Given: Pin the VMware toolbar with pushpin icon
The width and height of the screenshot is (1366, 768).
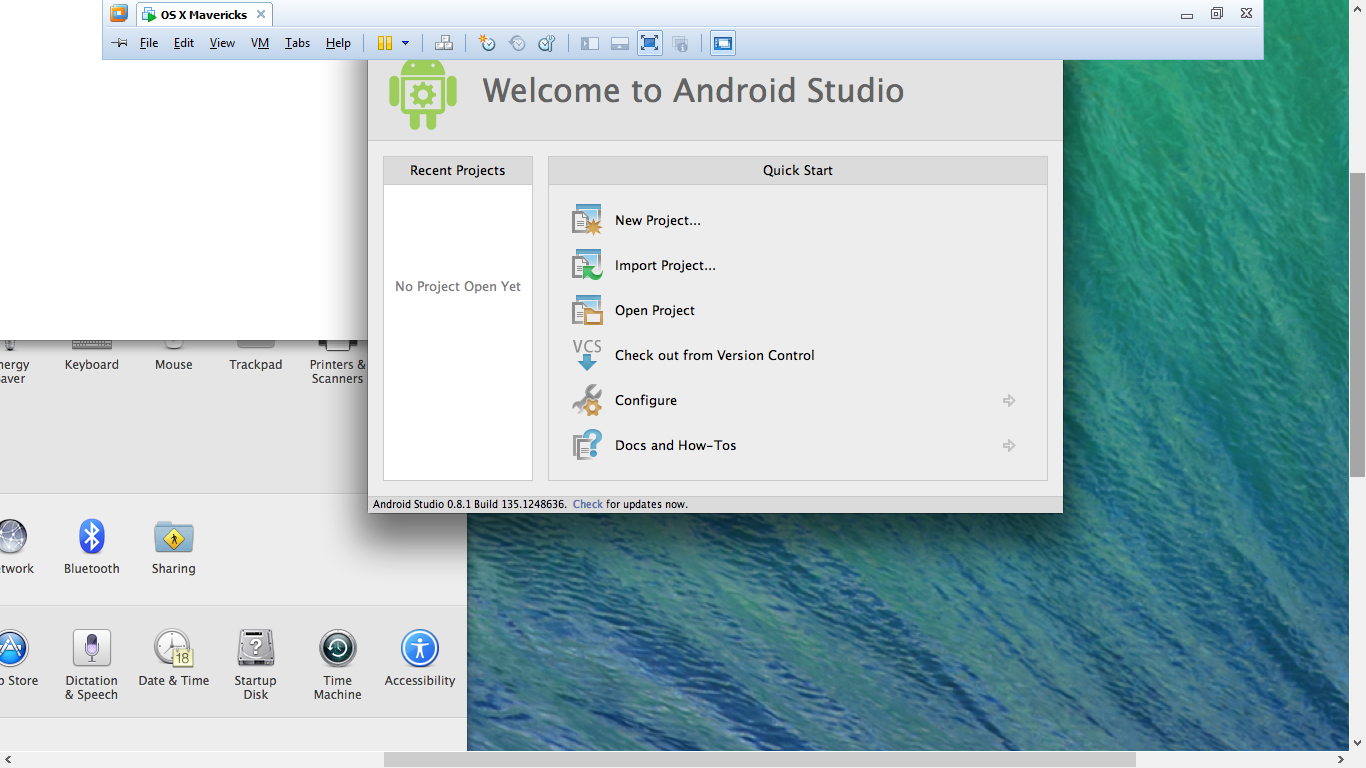Looking at the screenshot, I should [x=119, y=43].
